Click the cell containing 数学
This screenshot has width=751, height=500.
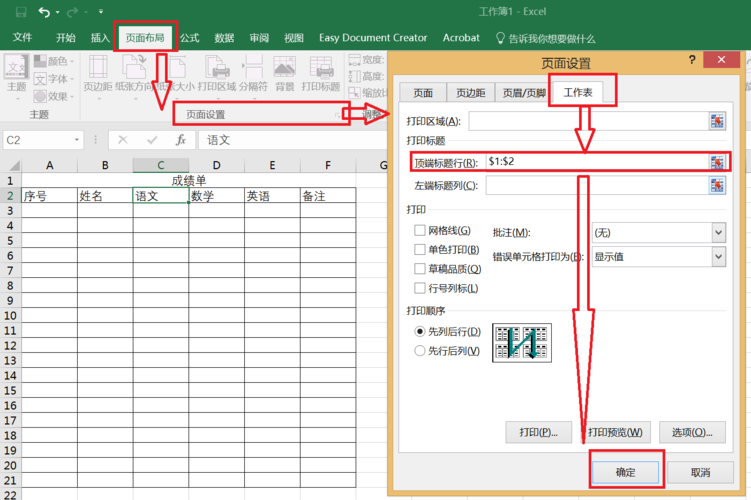click(x=216, y=195)
